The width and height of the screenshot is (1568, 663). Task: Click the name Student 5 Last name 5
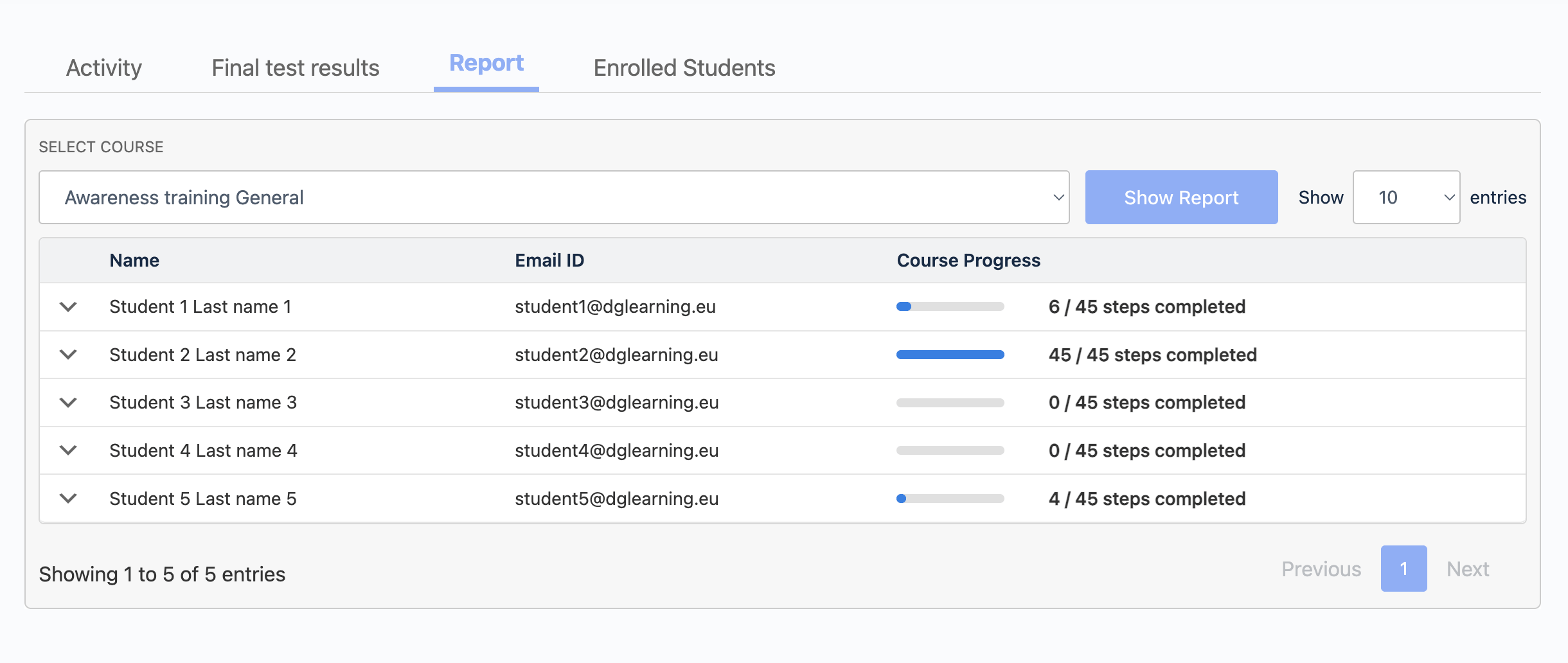coord(203,499)
